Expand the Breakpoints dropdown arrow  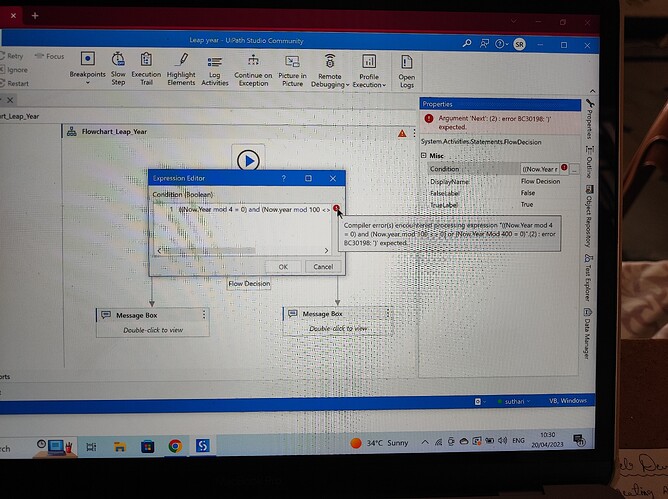88,83
